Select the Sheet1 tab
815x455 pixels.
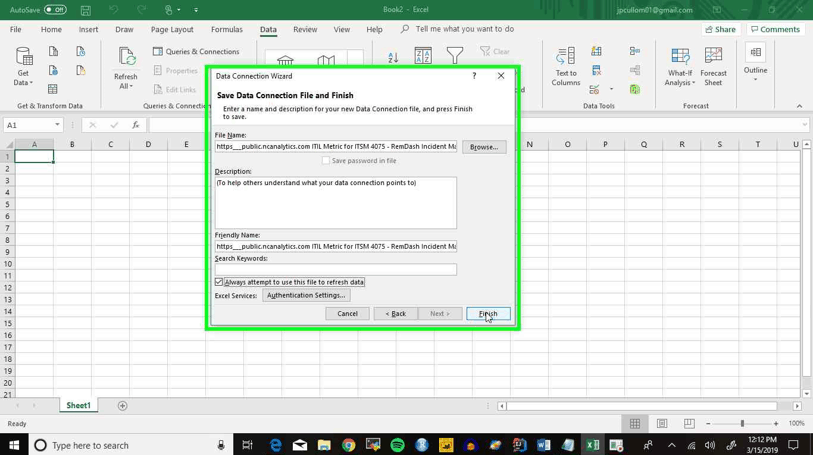tap(78, 405)
